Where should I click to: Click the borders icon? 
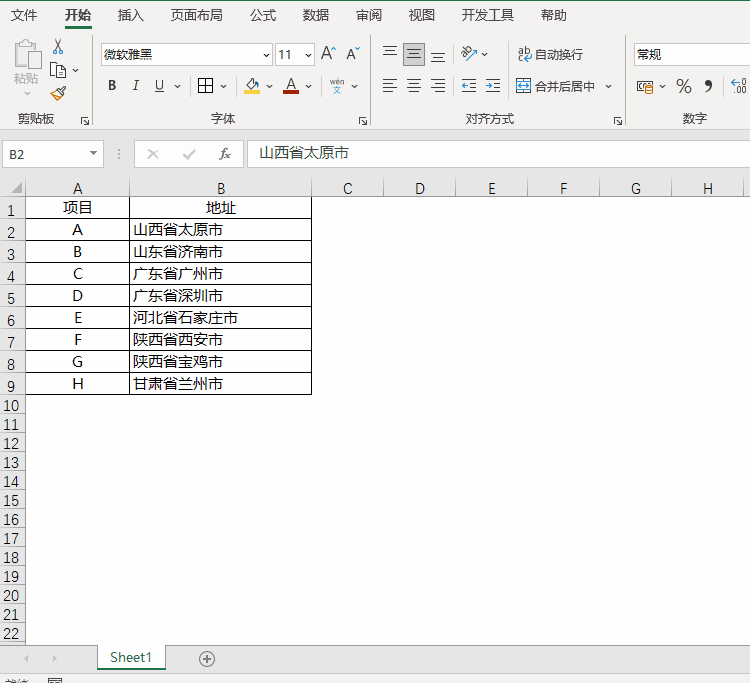click(x=205, y=86)
